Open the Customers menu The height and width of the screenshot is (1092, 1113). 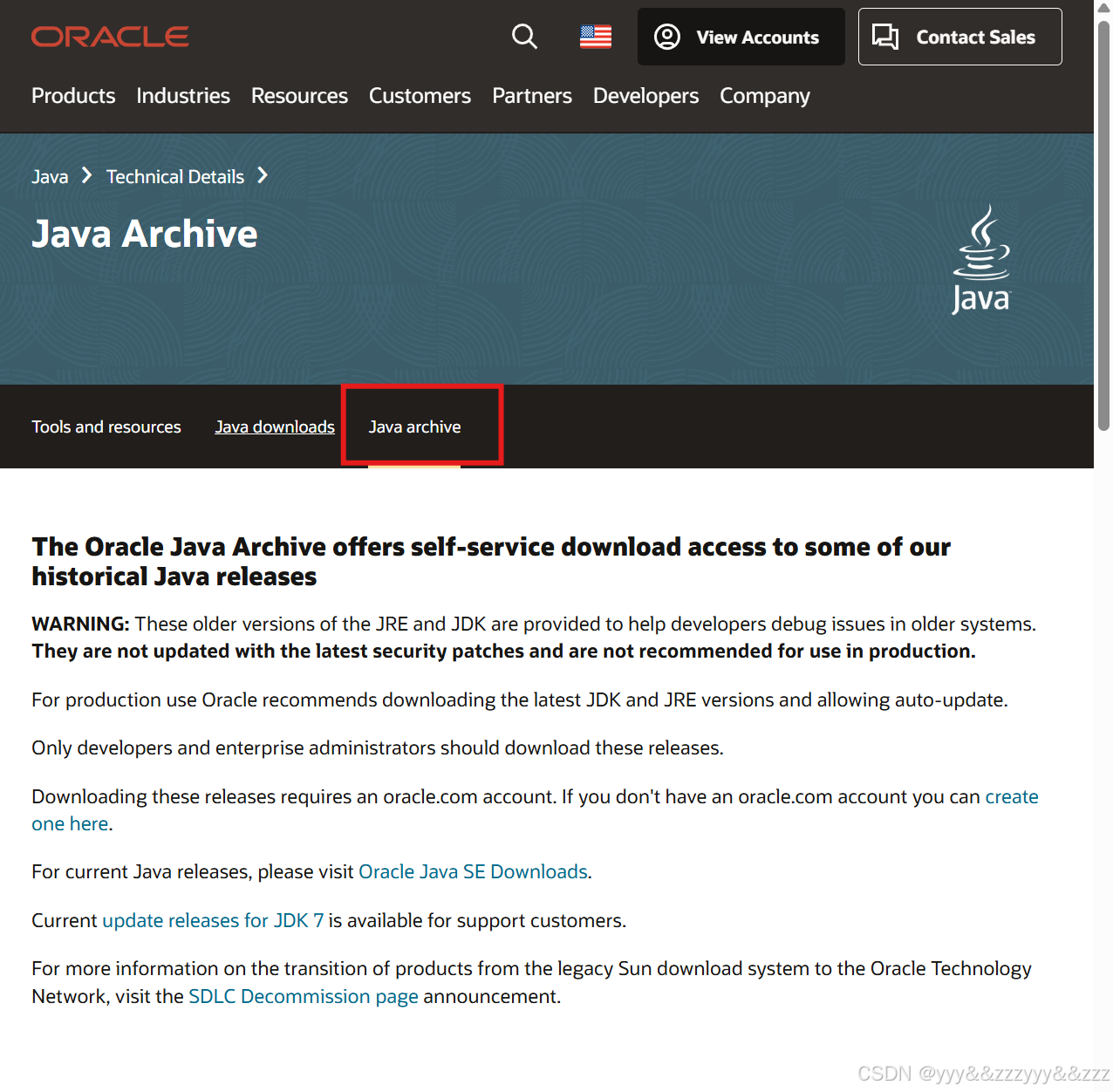(x=420, y=96)
